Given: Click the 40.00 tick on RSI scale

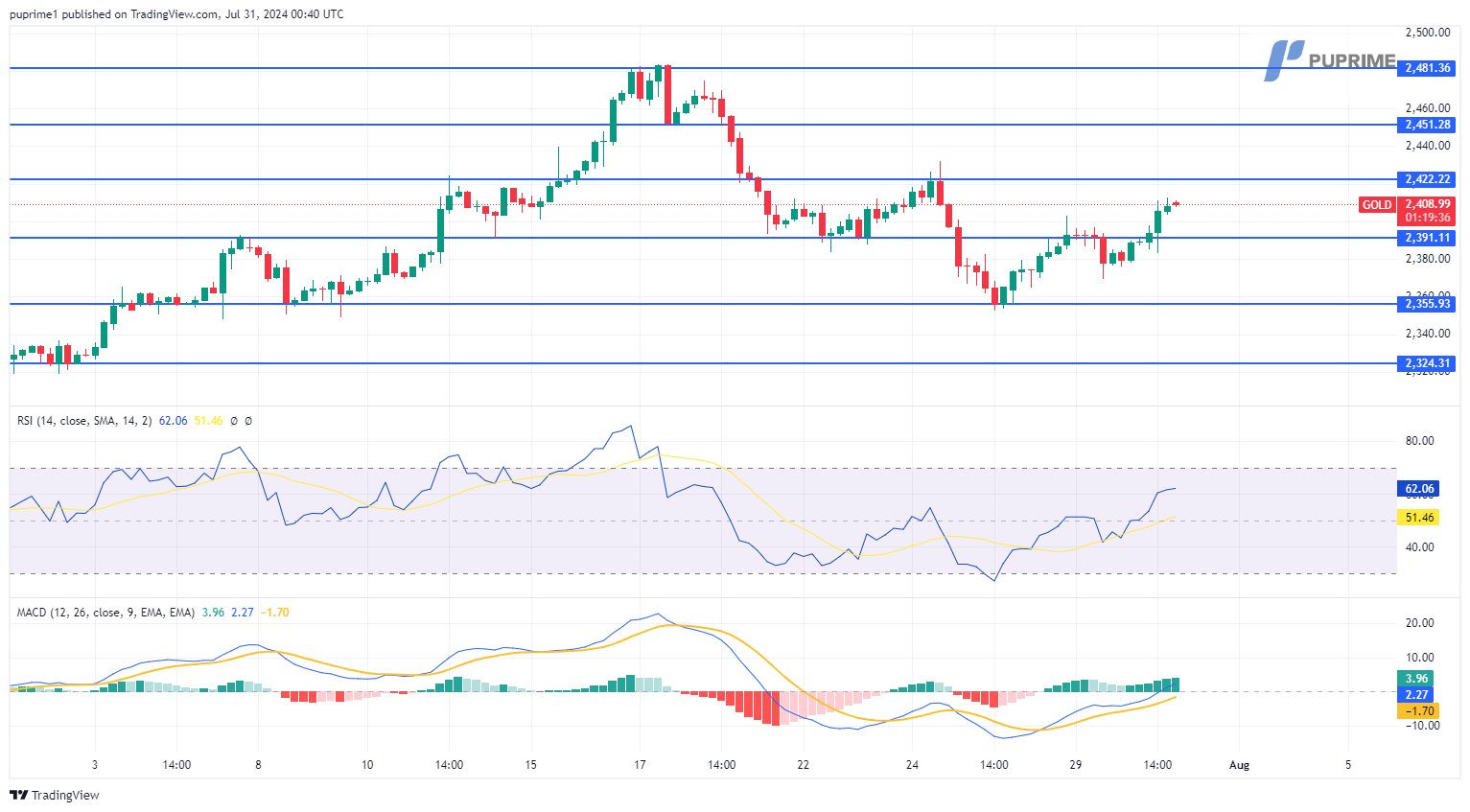Looking at the screenshot, I should coord(1419,547).
